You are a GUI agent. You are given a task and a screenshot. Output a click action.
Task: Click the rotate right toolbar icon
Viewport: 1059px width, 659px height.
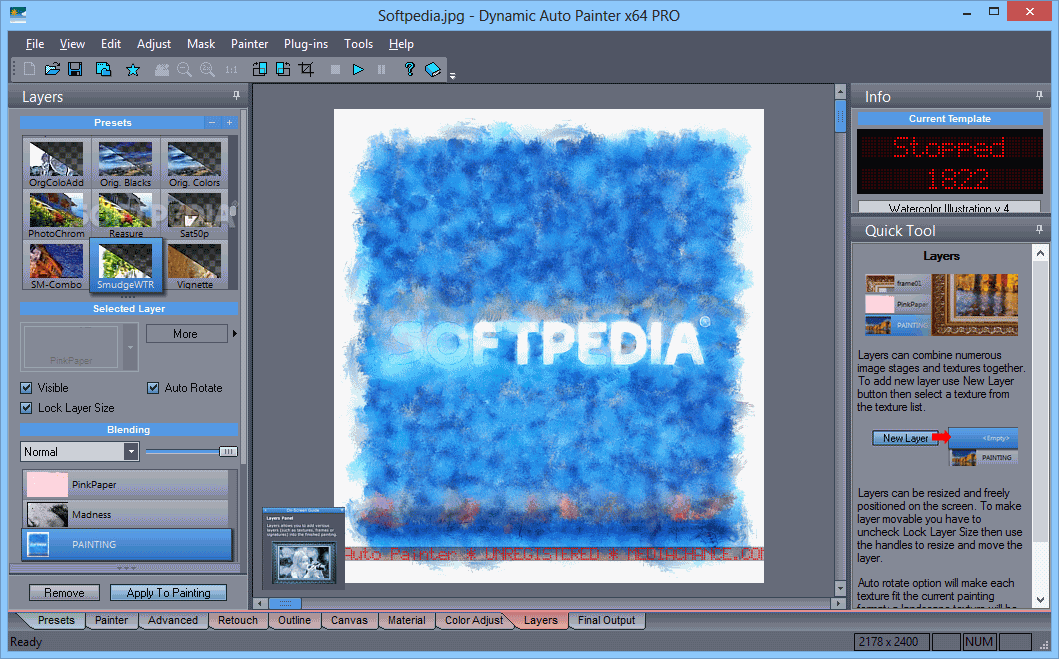click(283, 69)
